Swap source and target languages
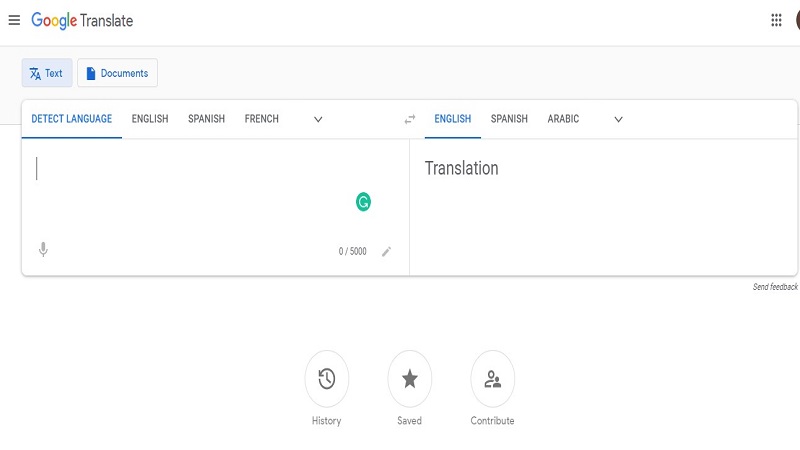The height and width of the screenshot is (450, 800). pyautogui.click(x=410, y=119)
